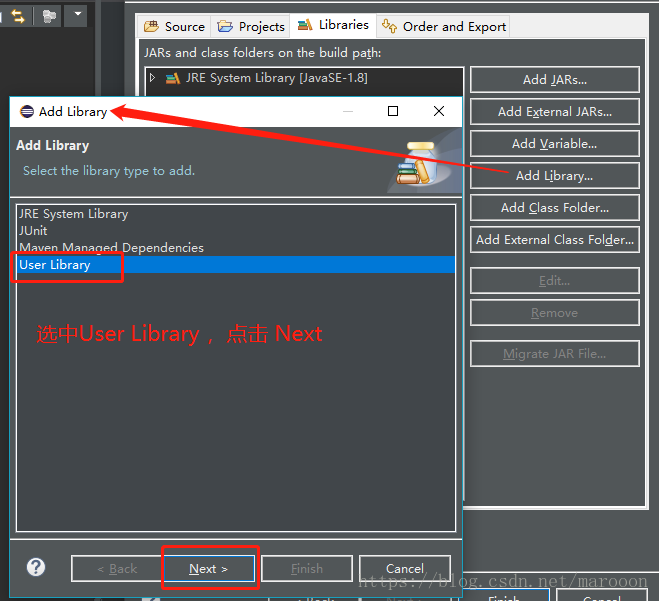Click the Add JARs... button
Image resolution: width=659 pixels, height=601 pixels.
coord(555,79)
